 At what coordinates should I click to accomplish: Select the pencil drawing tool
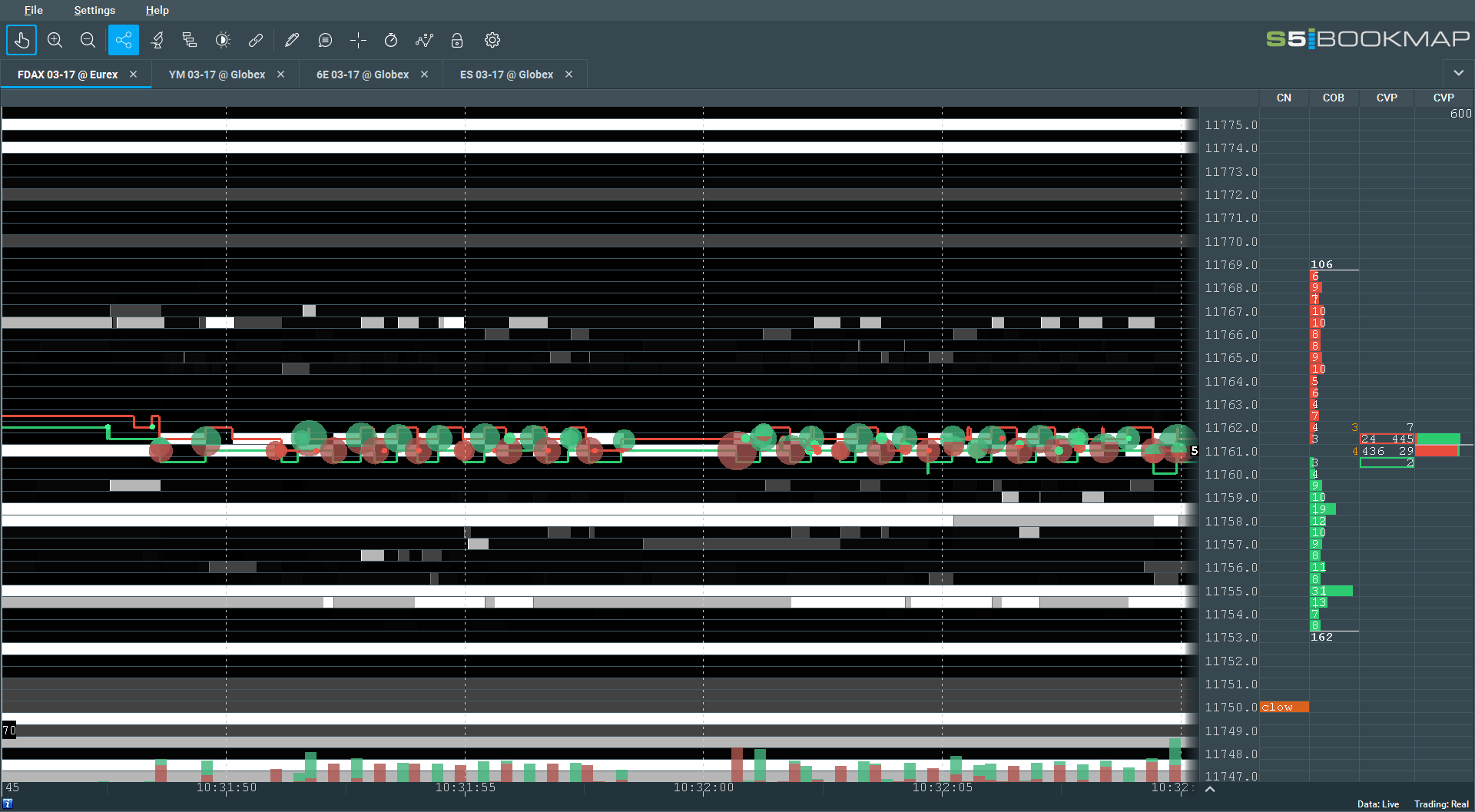click(x=291, y=40)
